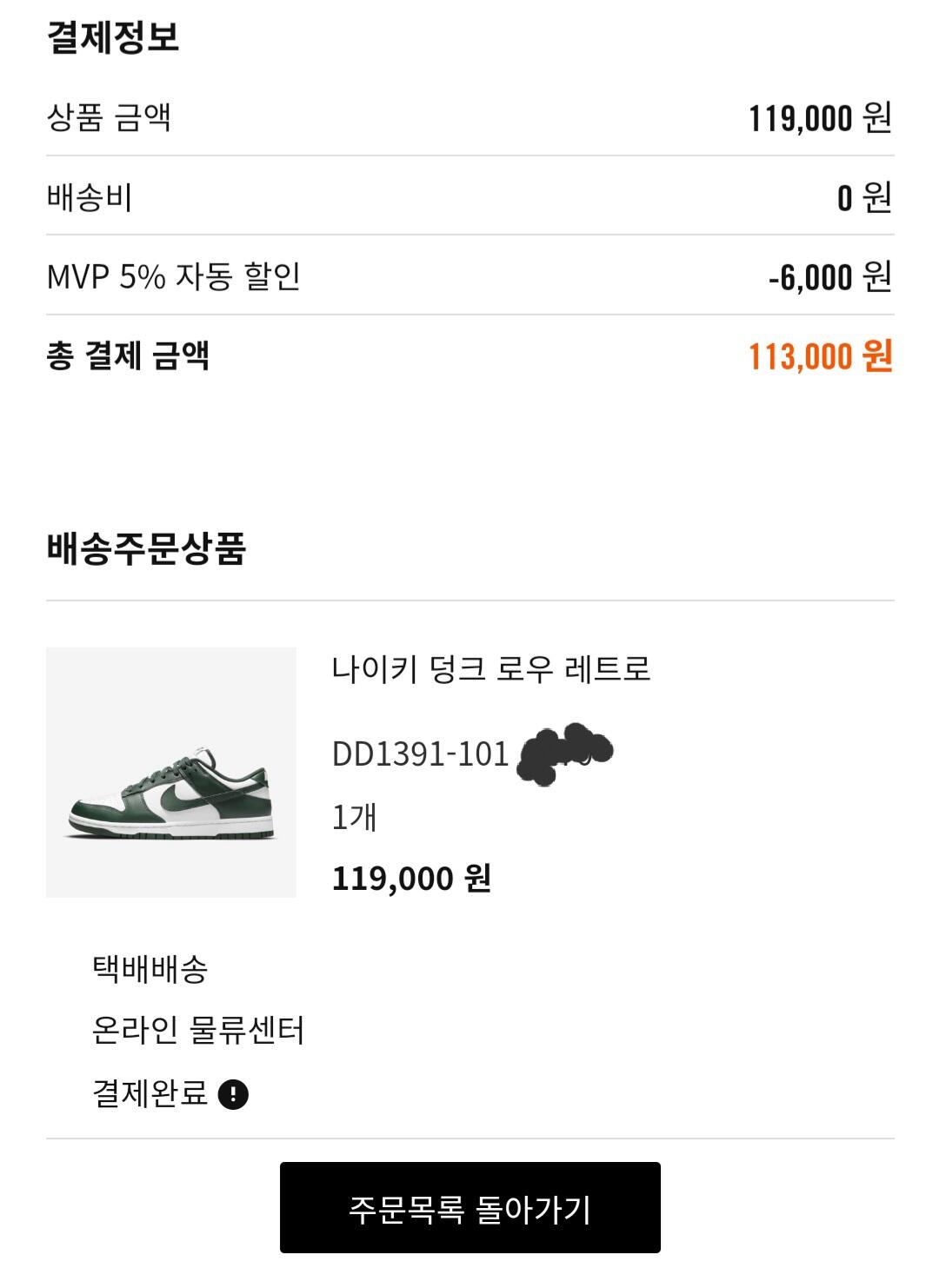Click the 택배배송 delivery method text
The height and width of the screenshot is (1288, 939).
pos(150,967)
